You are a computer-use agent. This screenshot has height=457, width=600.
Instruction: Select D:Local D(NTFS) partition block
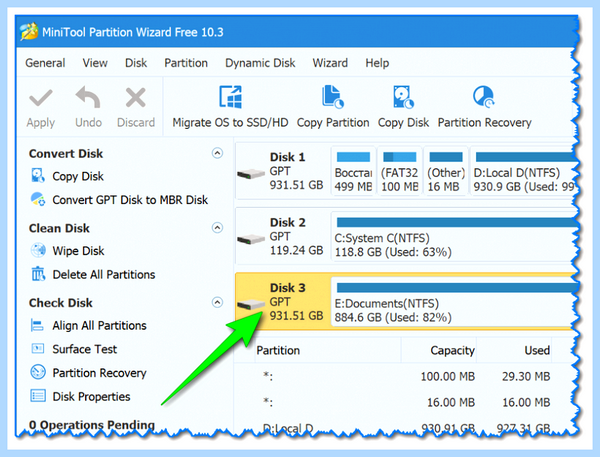point(523,171)
